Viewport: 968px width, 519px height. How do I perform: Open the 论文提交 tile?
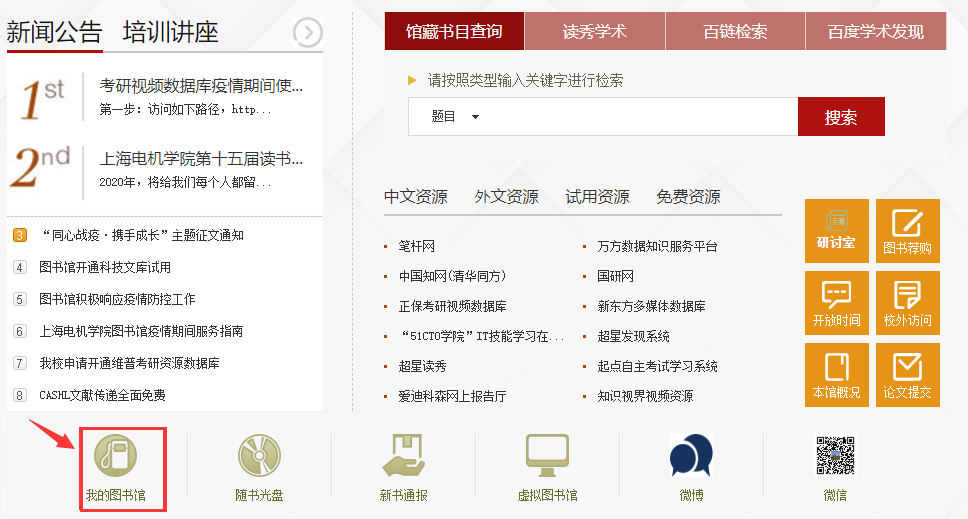click(907, 375)
